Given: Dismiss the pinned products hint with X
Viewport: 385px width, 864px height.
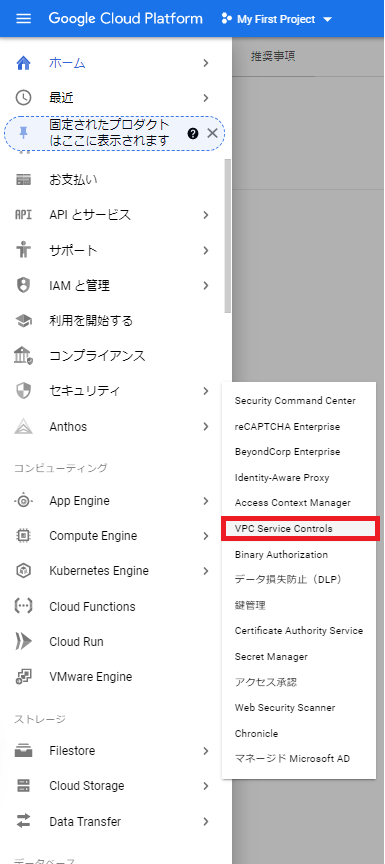Looking at the screenshot, I should pyautogui.click(x=212, y=133).
